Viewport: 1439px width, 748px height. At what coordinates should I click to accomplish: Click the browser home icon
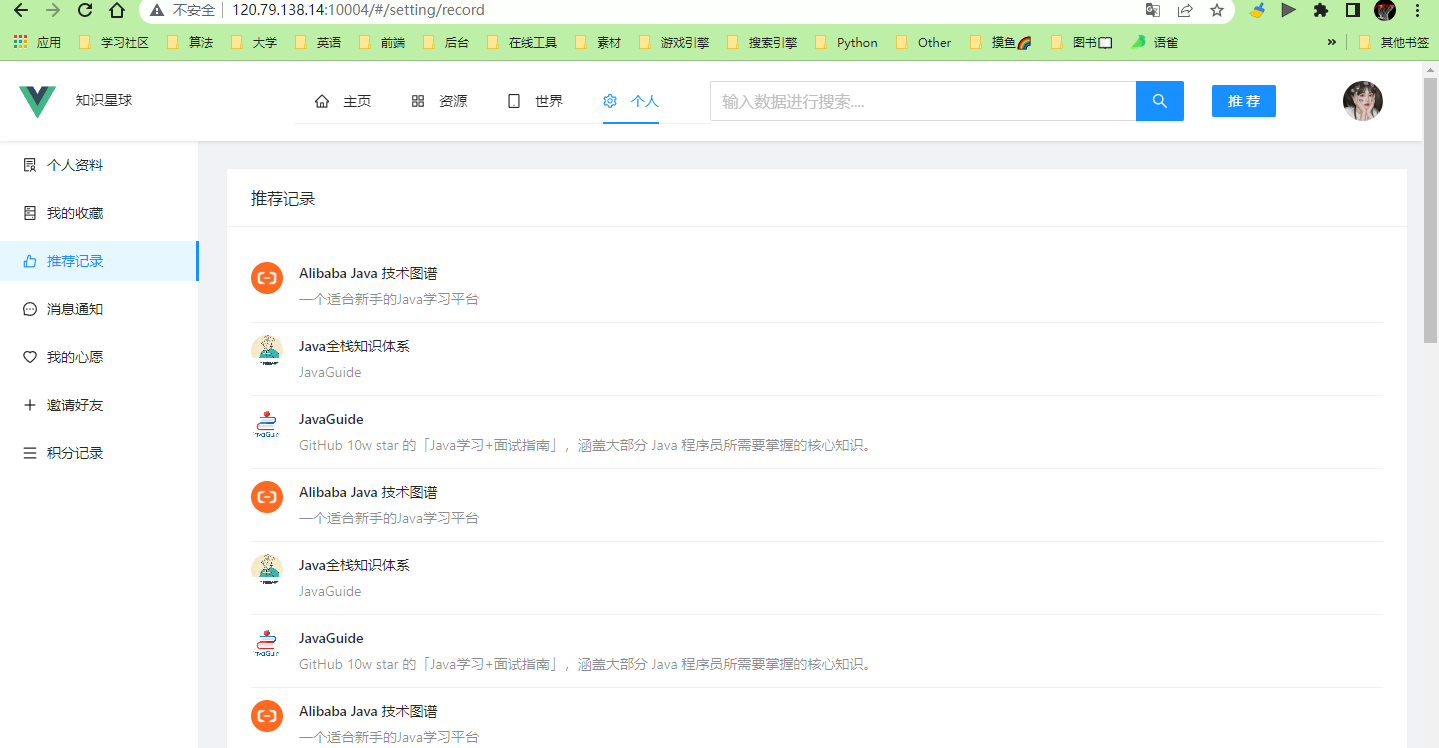(117, 10)
